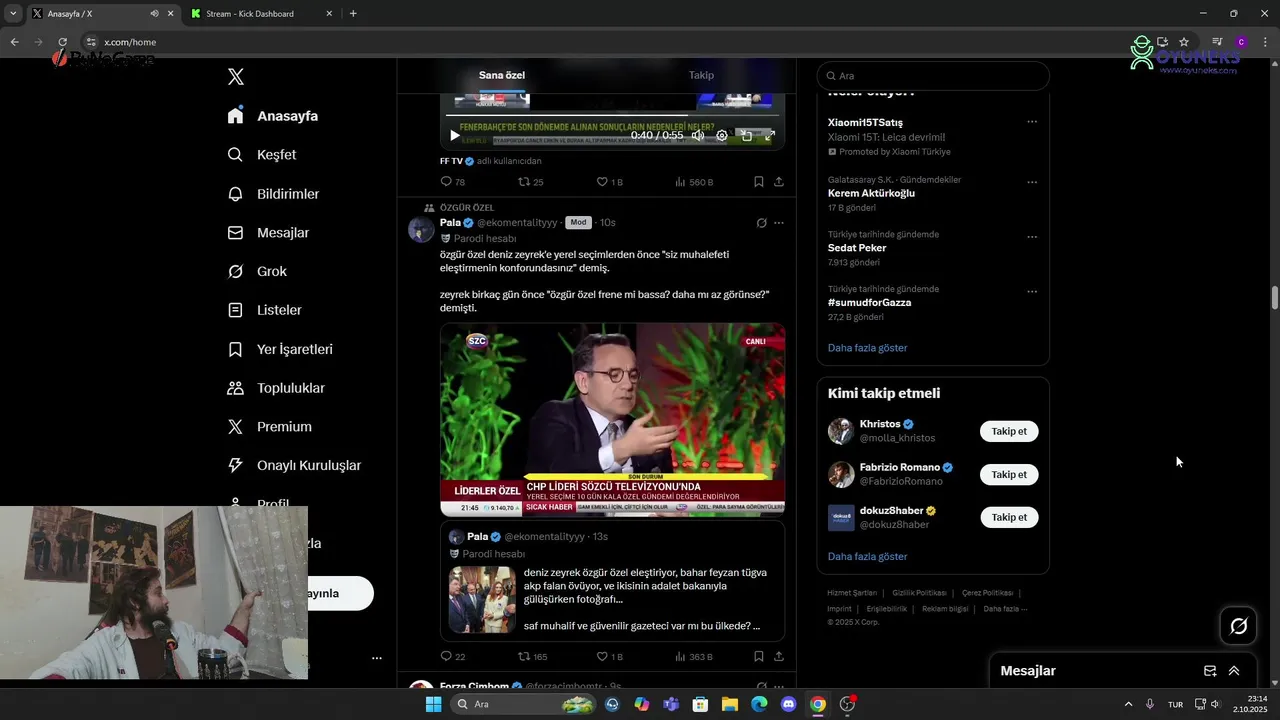Open Mesajlar in the left sidebar

[268, 233]
